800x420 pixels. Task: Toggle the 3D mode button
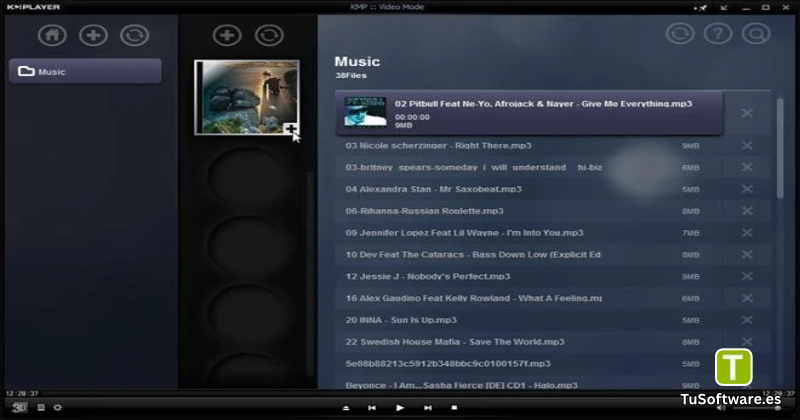(x=19, y=407)
